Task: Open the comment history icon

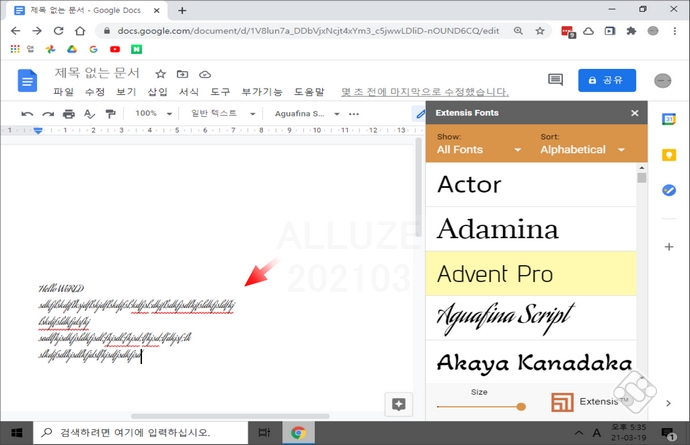Action: coord(555,80)
